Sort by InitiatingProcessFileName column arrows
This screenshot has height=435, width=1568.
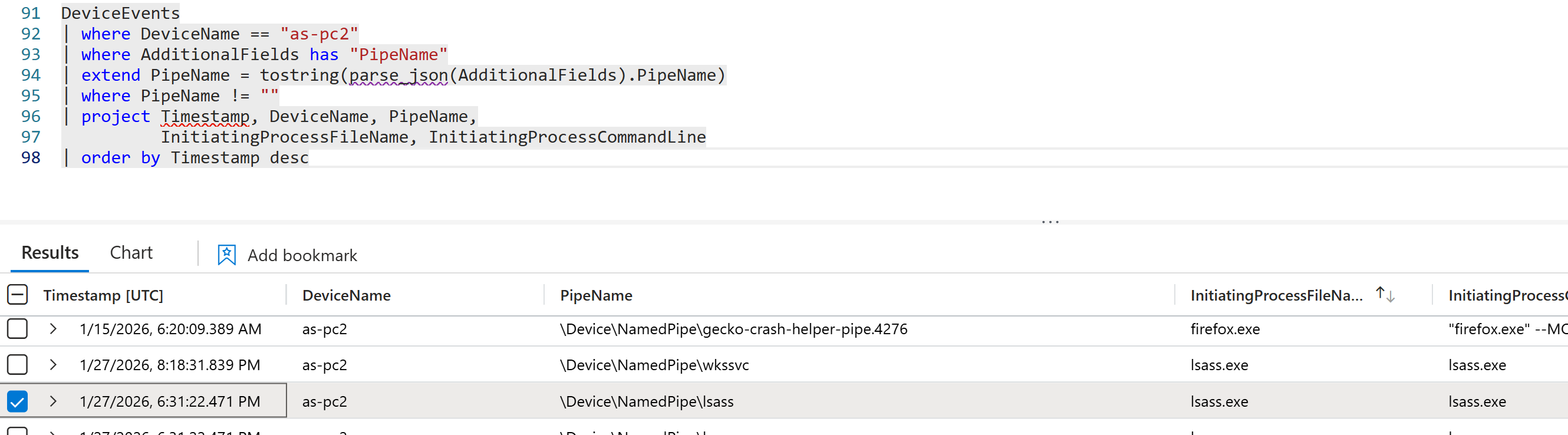1385,295
